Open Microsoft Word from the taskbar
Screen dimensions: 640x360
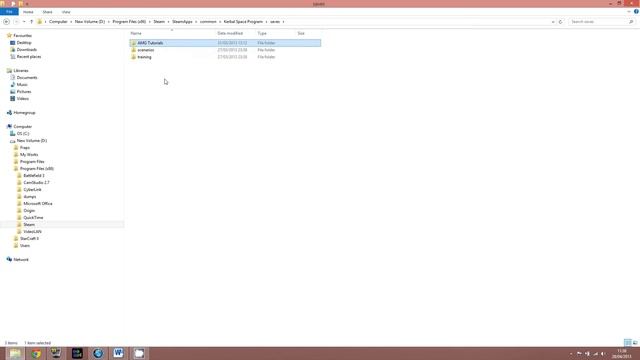coord(118,353)
